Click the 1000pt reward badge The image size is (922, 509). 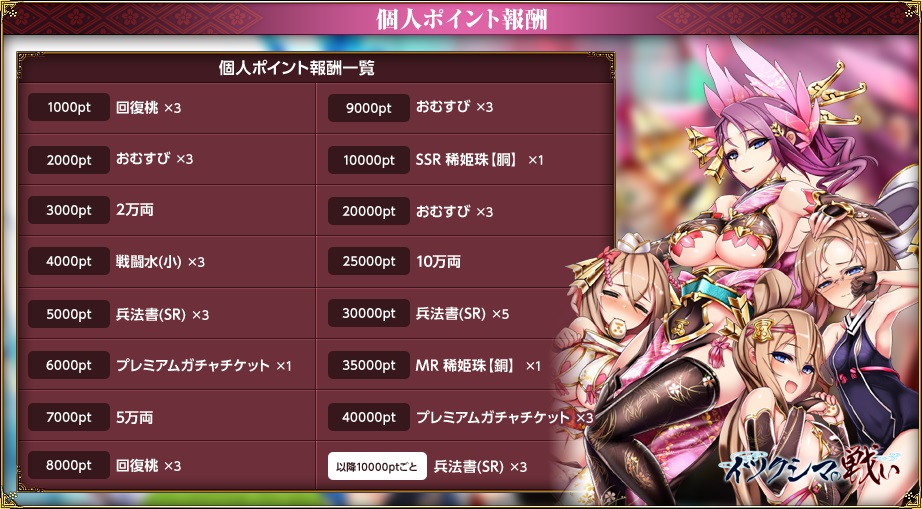click(x=69, y=108)
